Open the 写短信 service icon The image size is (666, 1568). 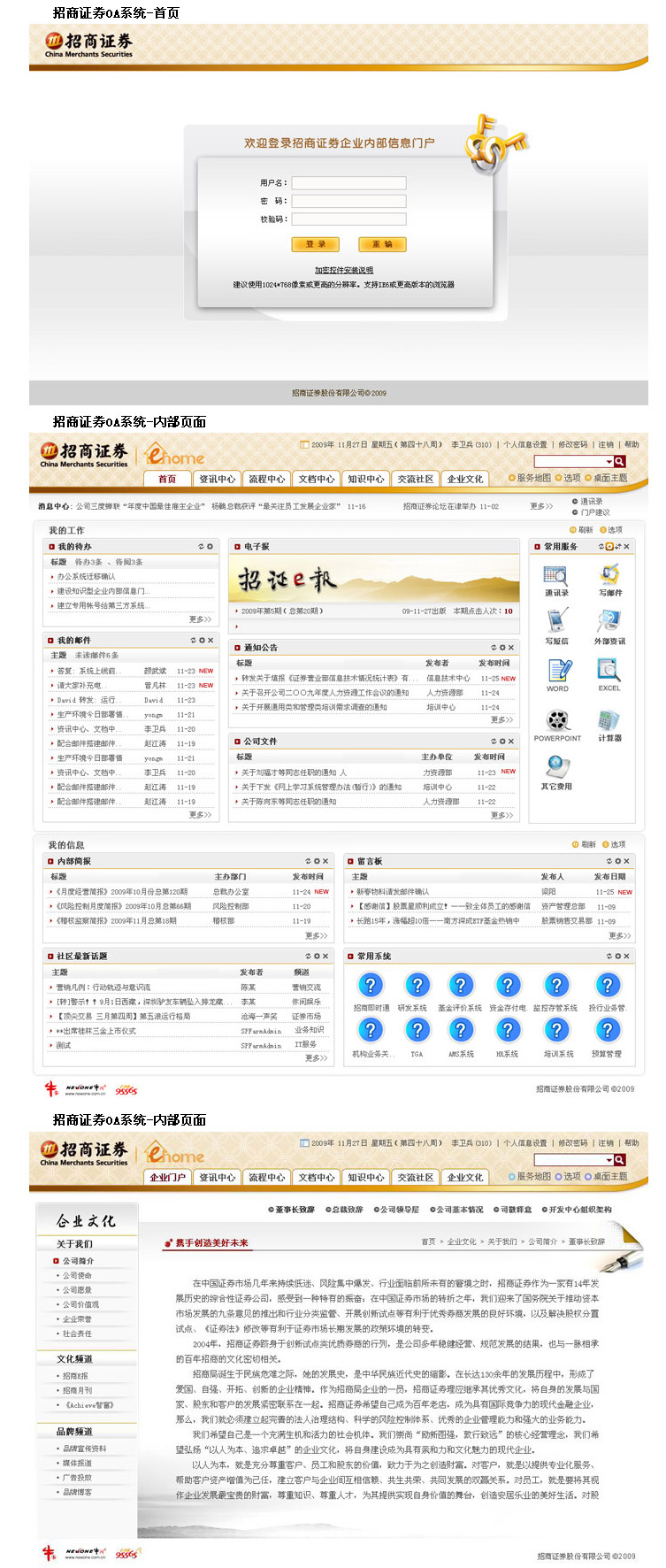coord(556,620)
